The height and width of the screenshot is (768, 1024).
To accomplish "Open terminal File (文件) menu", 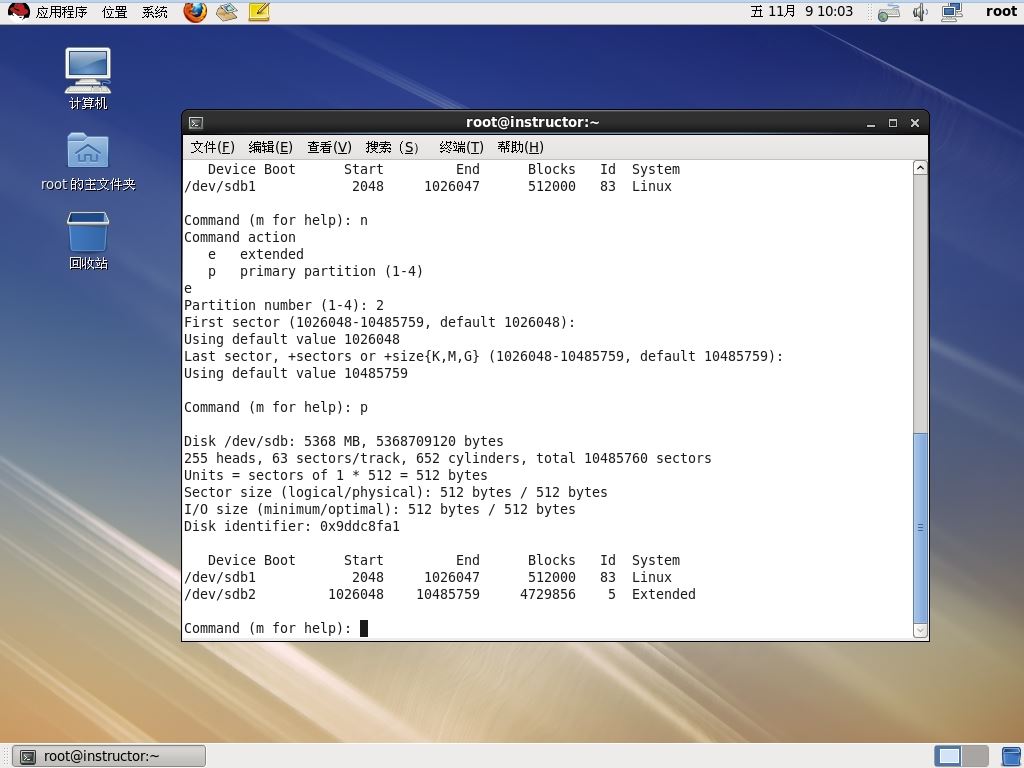I will (212, 148).
